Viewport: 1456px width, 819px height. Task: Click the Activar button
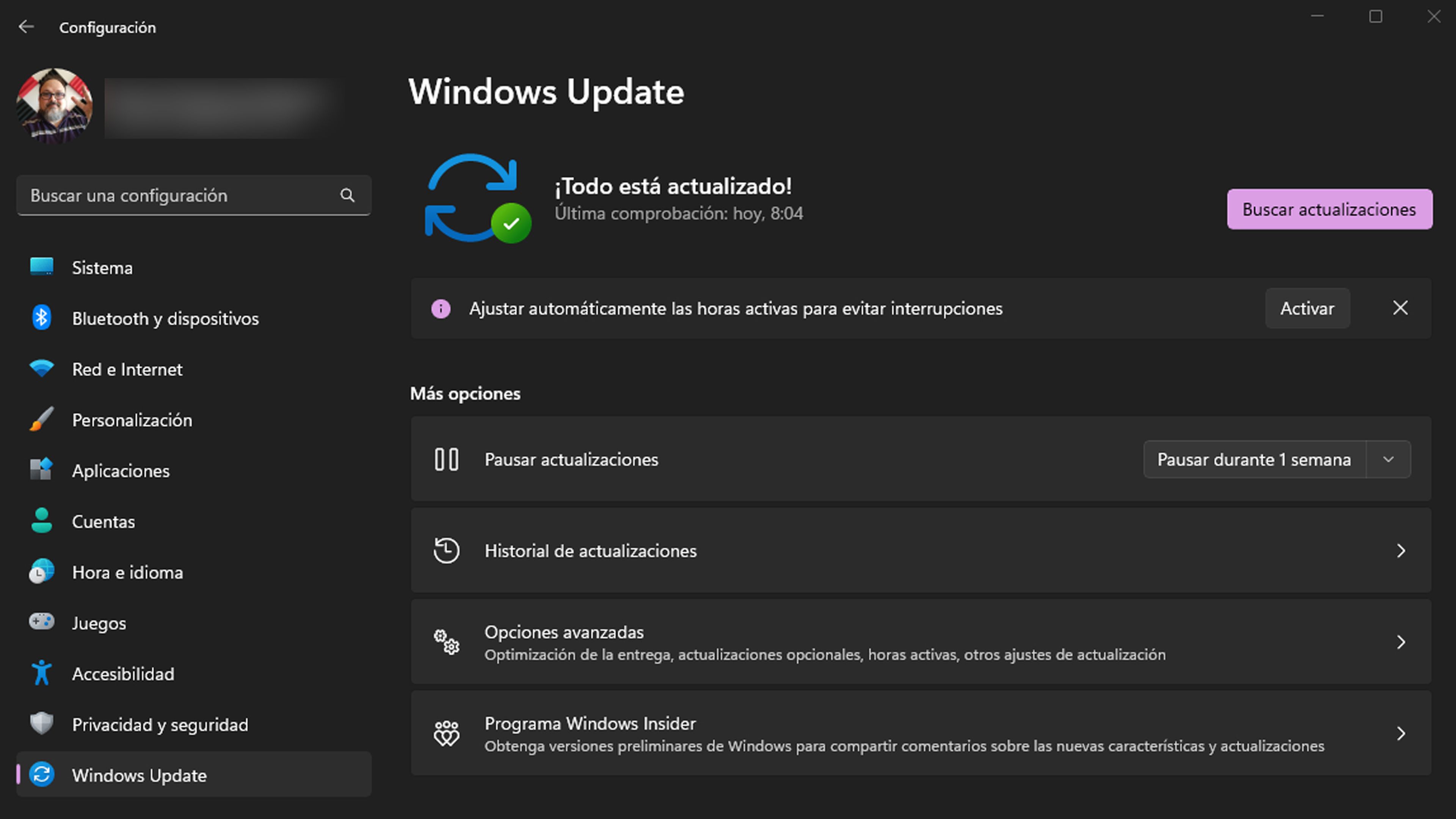point(1307,308)
